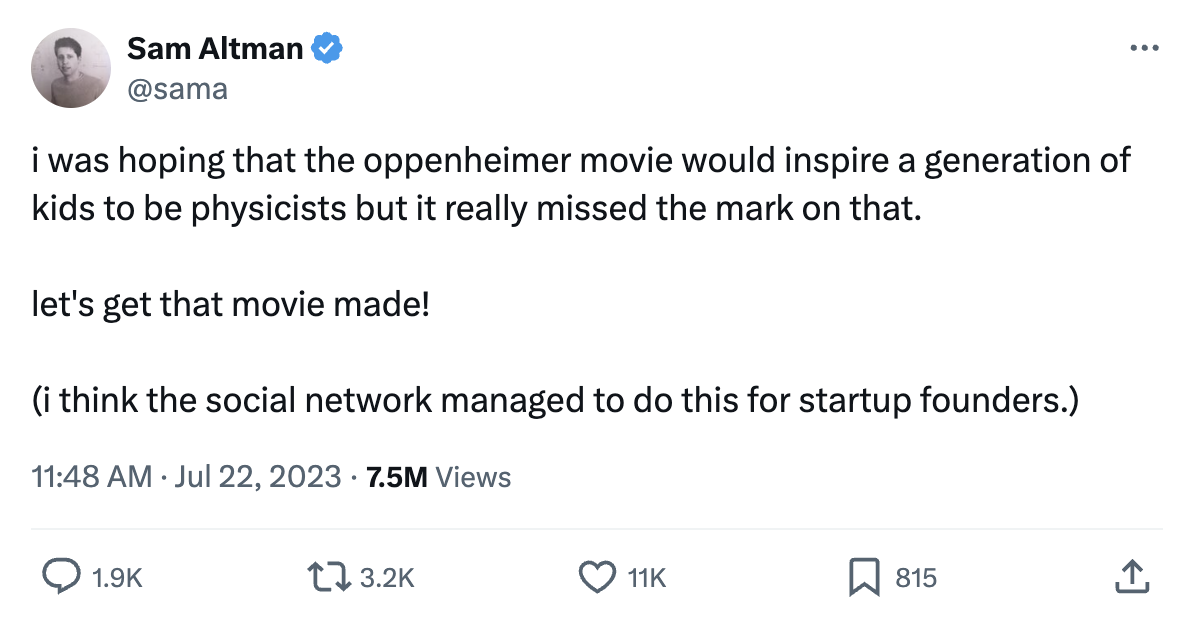Open the @sama handle link

coord(178,89)
